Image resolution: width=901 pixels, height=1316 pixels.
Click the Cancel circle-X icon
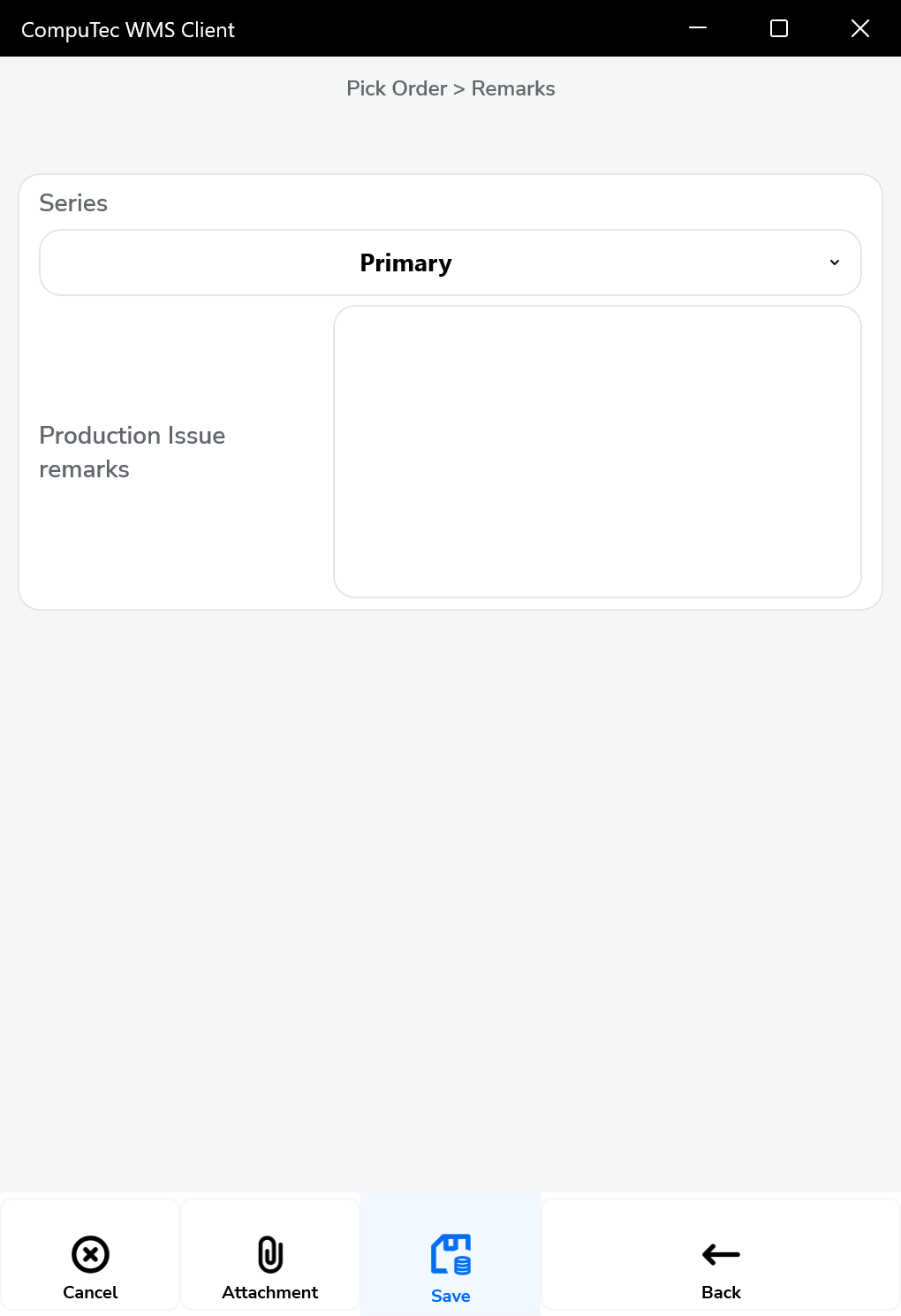tap(90, 1254)
